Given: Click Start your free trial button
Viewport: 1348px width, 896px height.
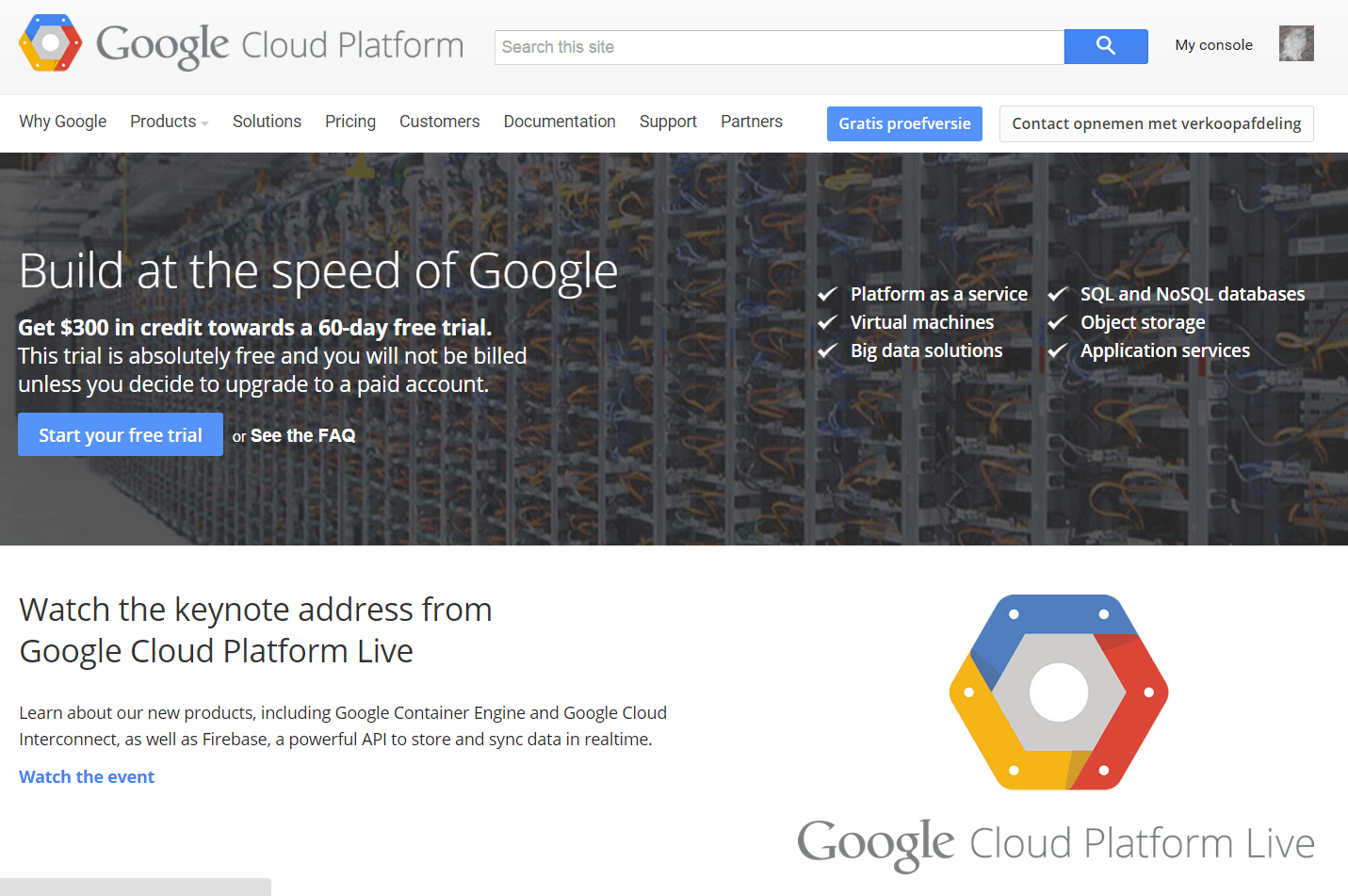Looking at the screenshot, I should pyautogui.click(x=121, y=434).
